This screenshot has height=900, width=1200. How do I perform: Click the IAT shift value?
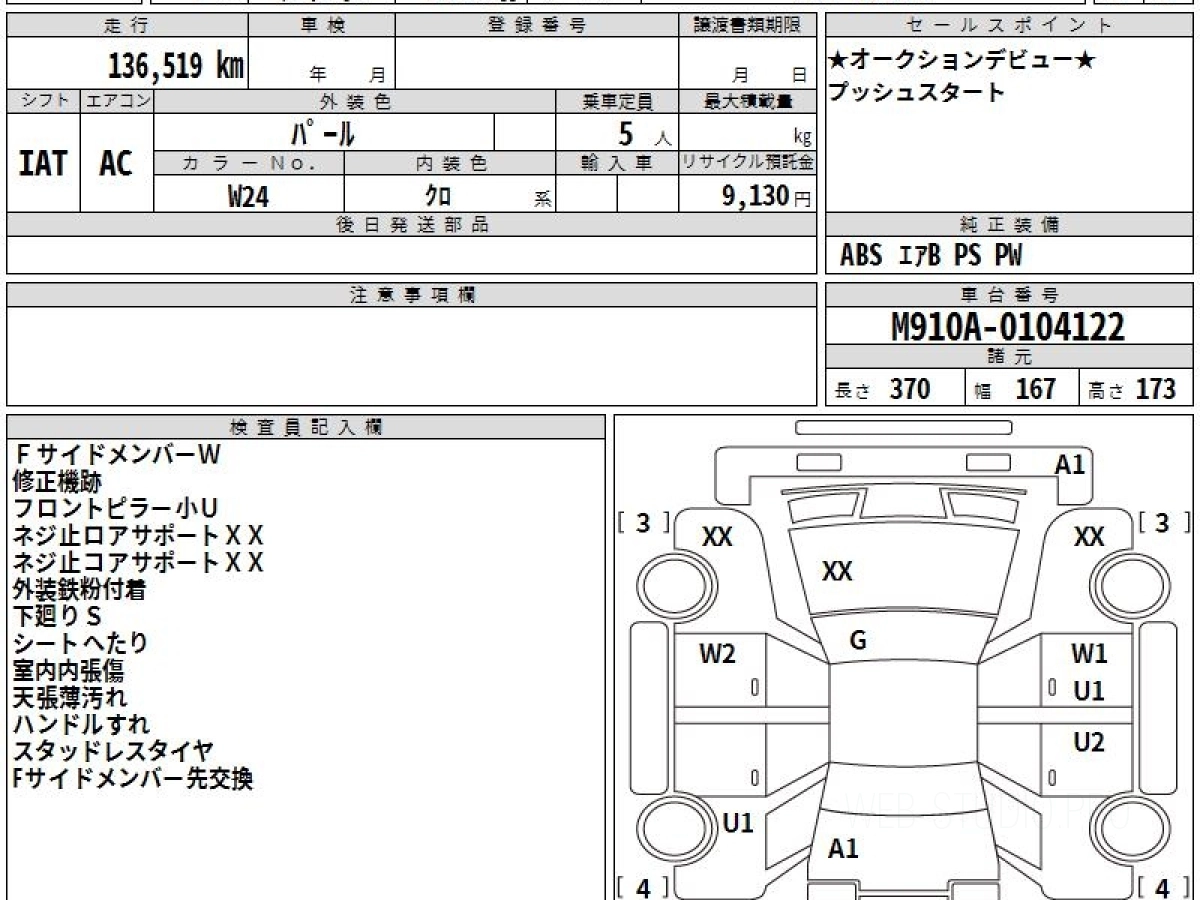pyautogui.click(x=43, y=163)
